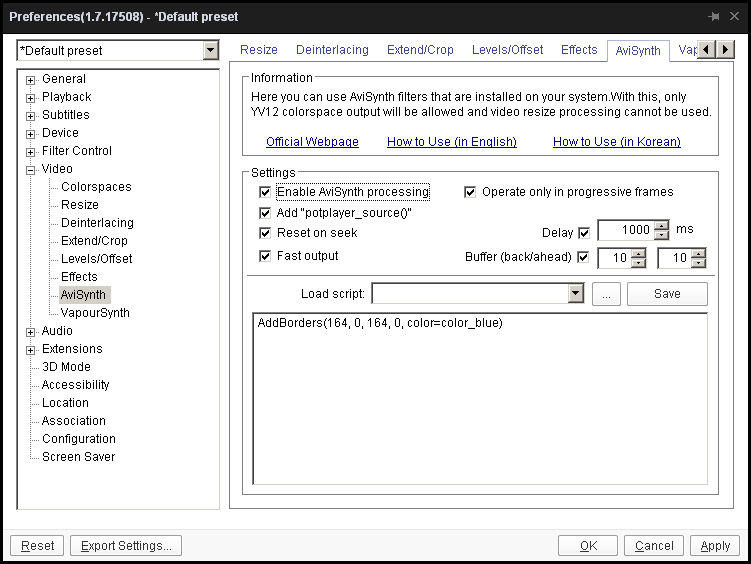Decrease the Delay value with the down arrow
Viewport: 751px width, 564px height.
[661, 235]
